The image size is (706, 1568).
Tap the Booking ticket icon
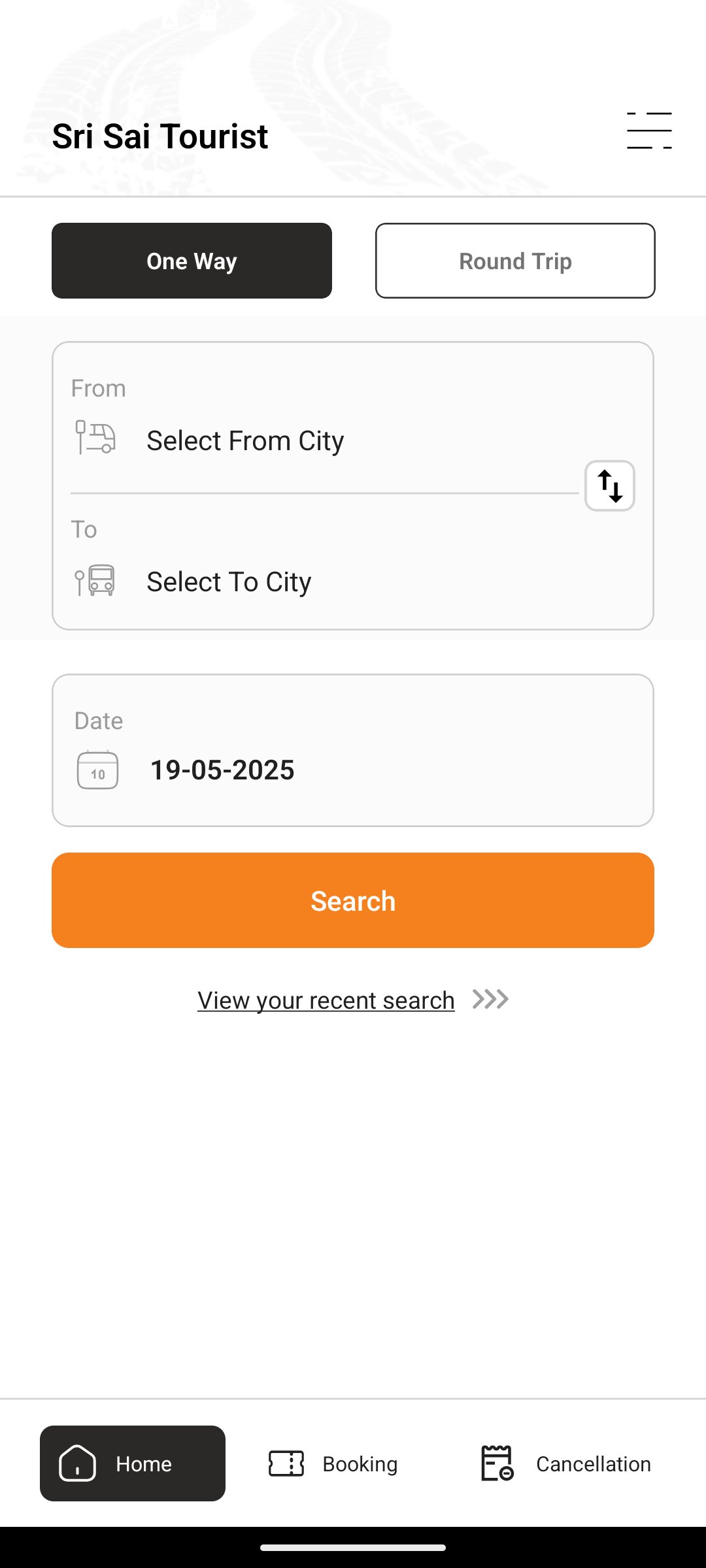[x=286, y=1463]
